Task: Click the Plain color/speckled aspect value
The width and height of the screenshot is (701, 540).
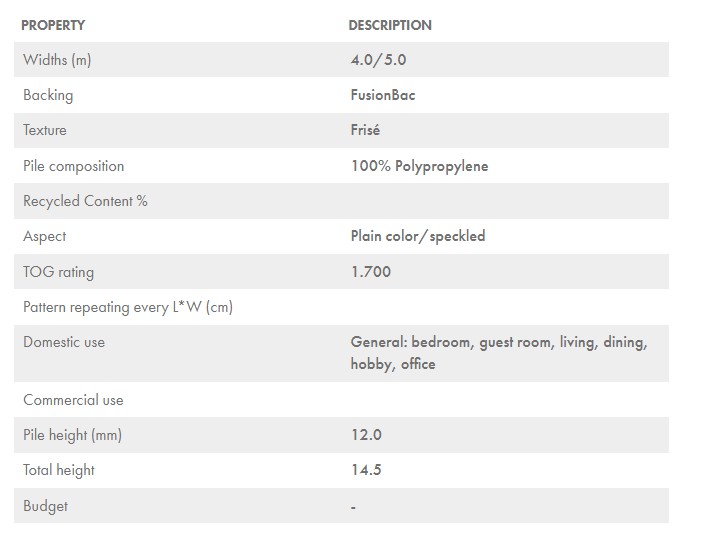Action: 418,236
